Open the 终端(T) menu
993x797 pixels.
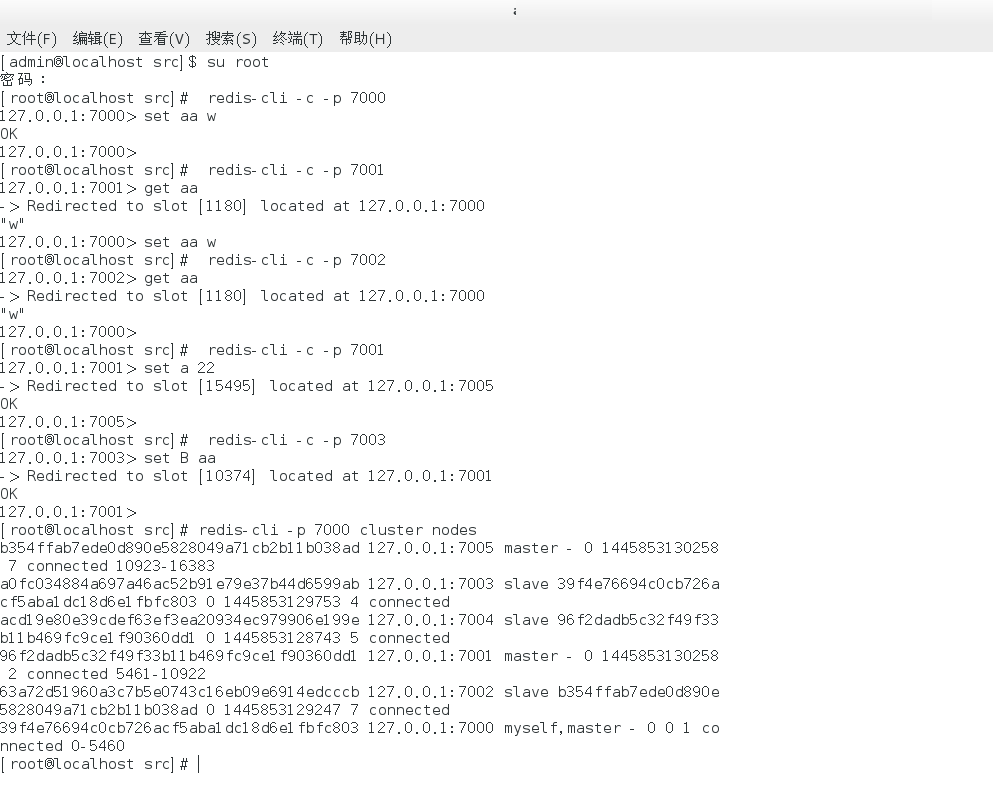pos(298,39)
